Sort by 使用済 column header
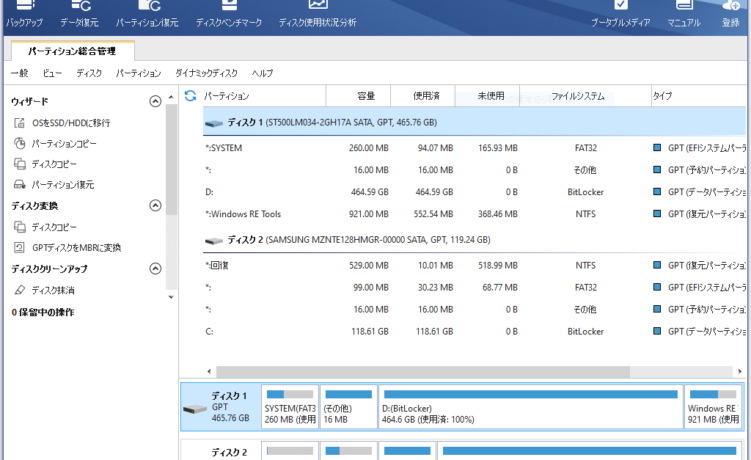 (x=423, y=96)
